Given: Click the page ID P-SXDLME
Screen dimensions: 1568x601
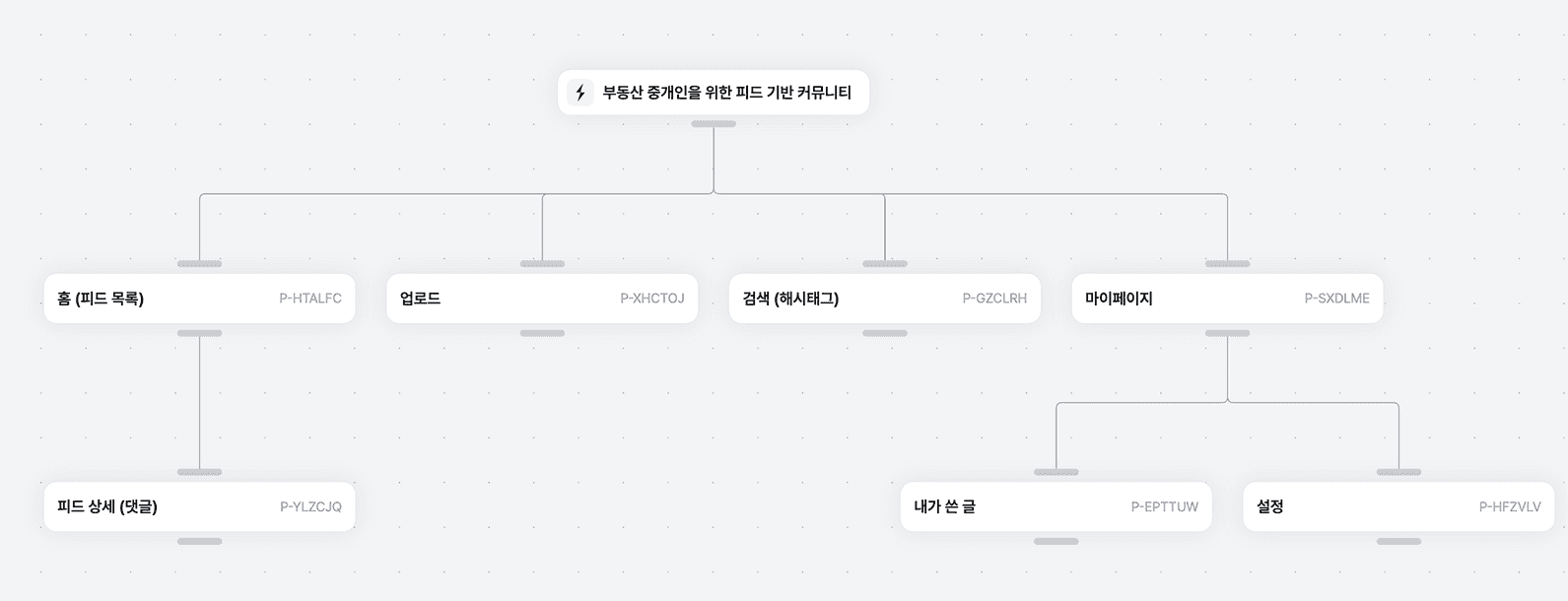Looking at the screenshot, I should 1337,299.
